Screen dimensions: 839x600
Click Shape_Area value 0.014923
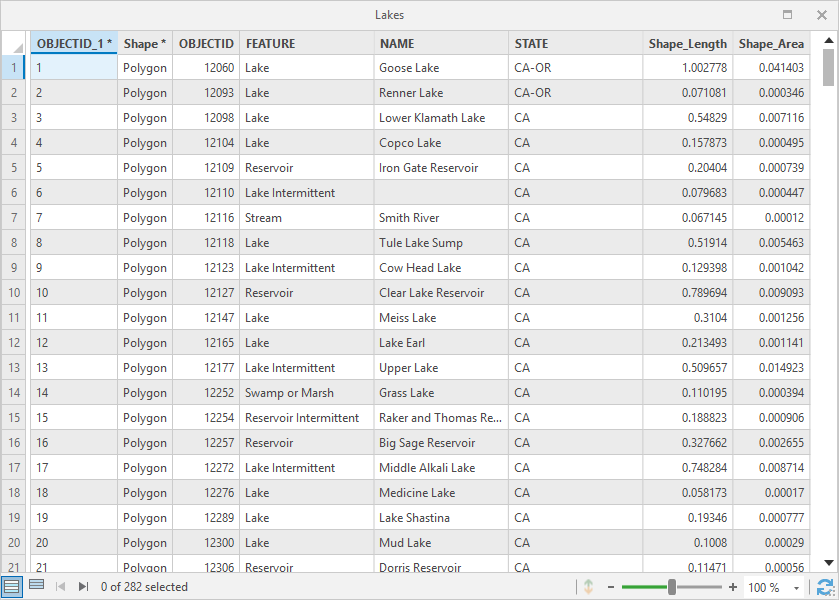[772, 368]
